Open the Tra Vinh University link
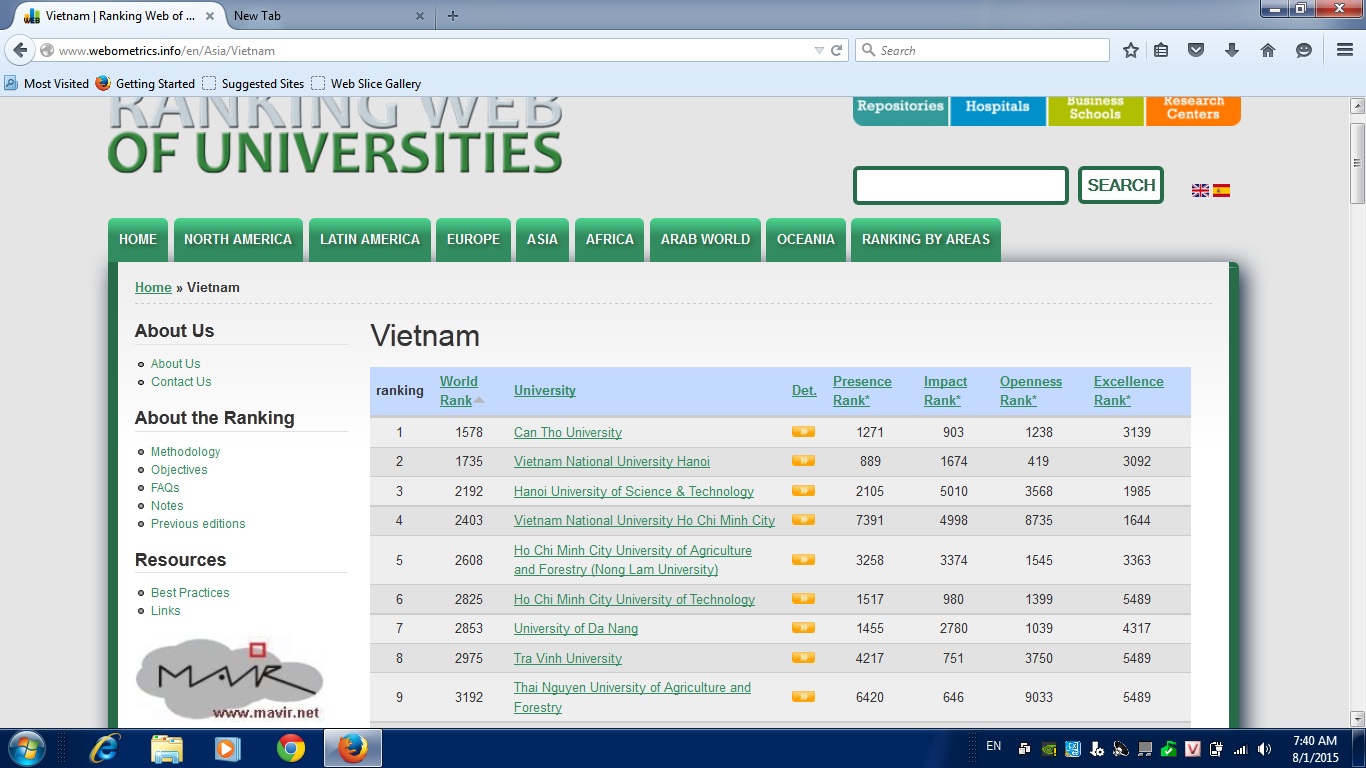 (568, 659)
